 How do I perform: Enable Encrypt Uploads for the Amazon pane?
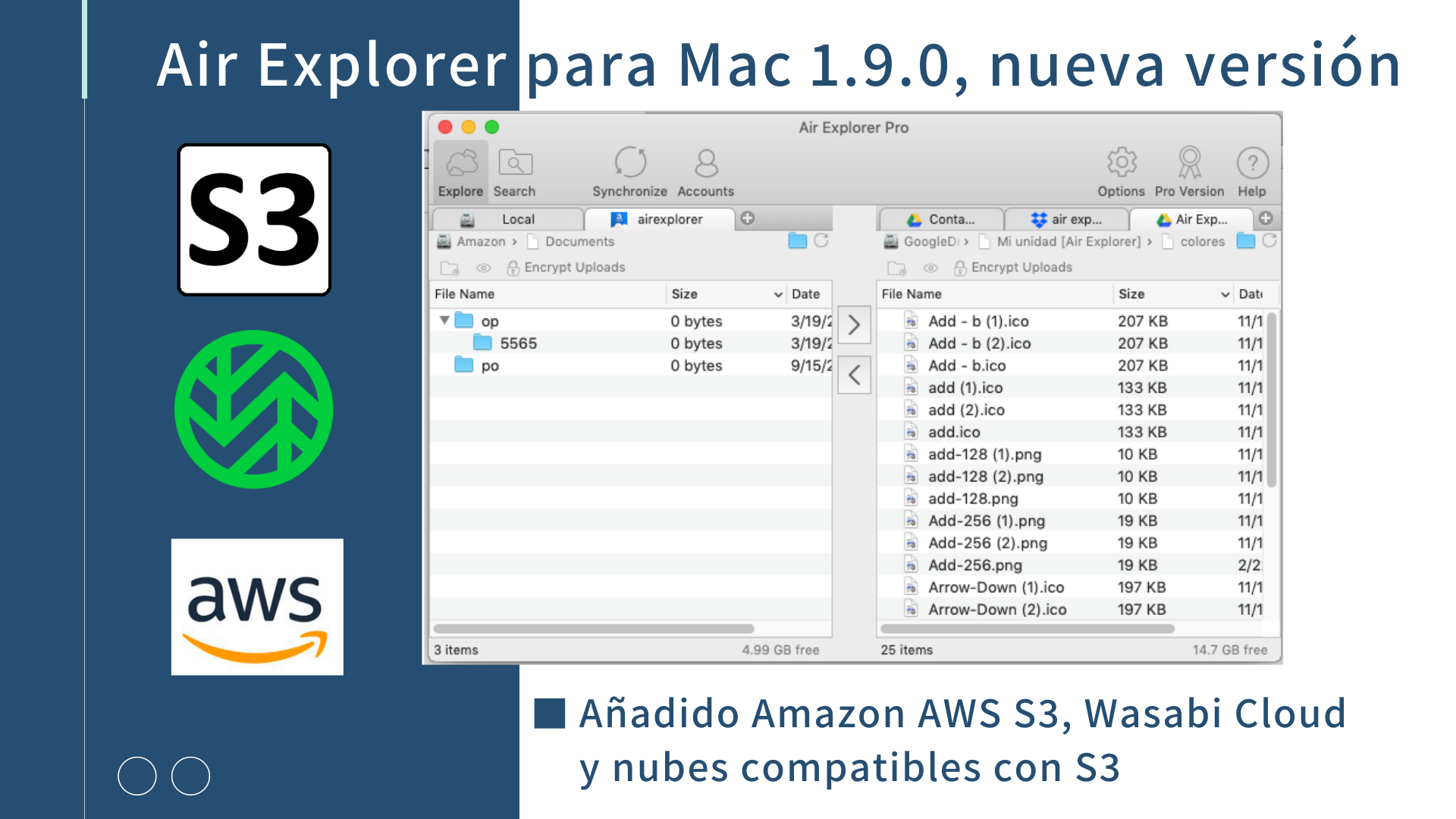513,267
